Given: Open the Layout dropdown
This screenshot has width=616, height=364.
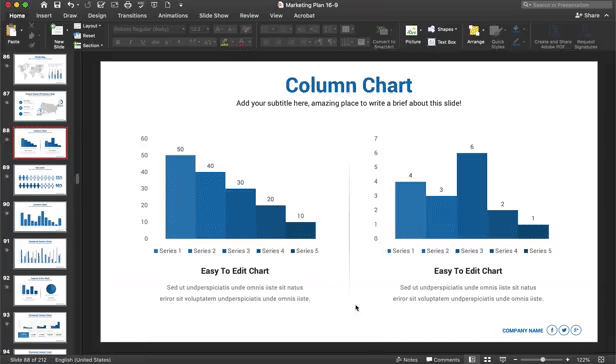Looking at the screenshot, I should [88, 26].
